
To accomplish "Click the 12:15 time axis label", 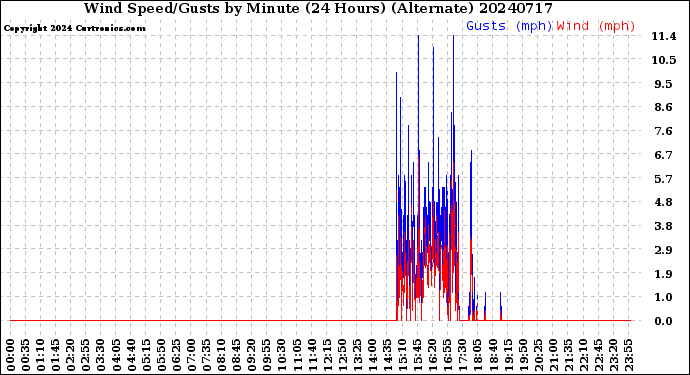I will [x=327, y=355].
